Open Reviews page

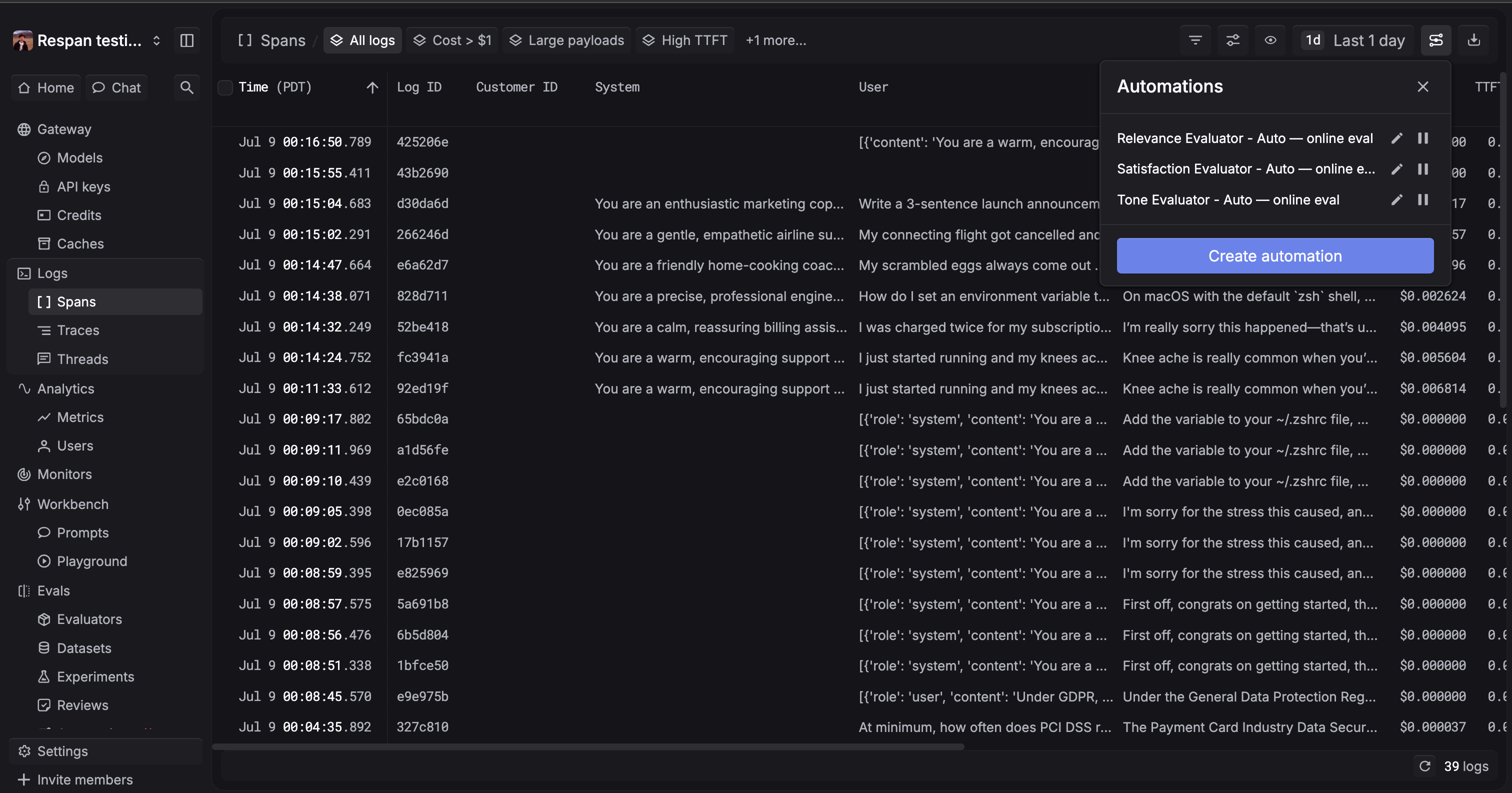(82, 705)
